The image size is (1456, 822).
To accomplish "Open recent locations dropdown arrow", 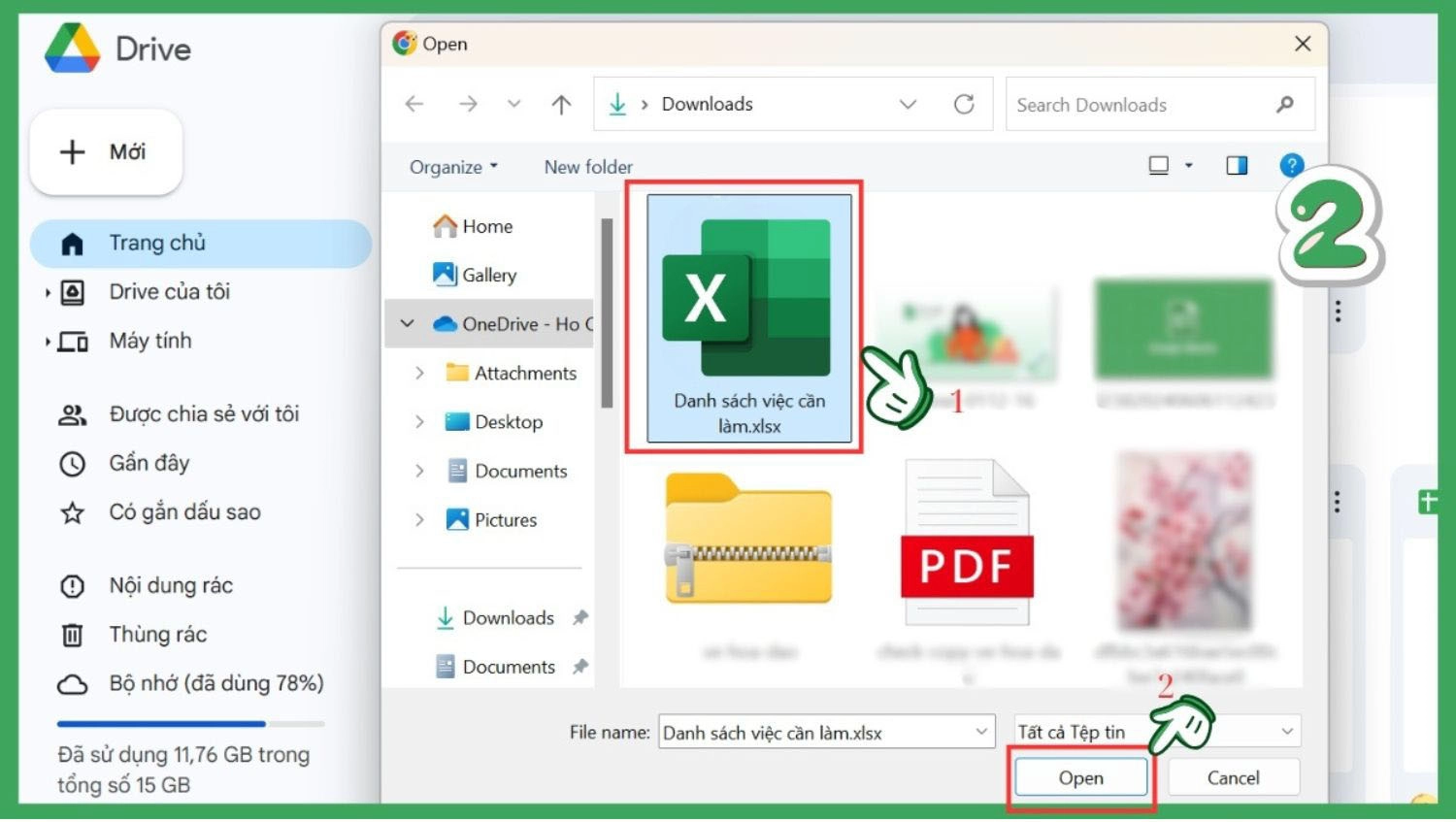I will coord(514,104).
